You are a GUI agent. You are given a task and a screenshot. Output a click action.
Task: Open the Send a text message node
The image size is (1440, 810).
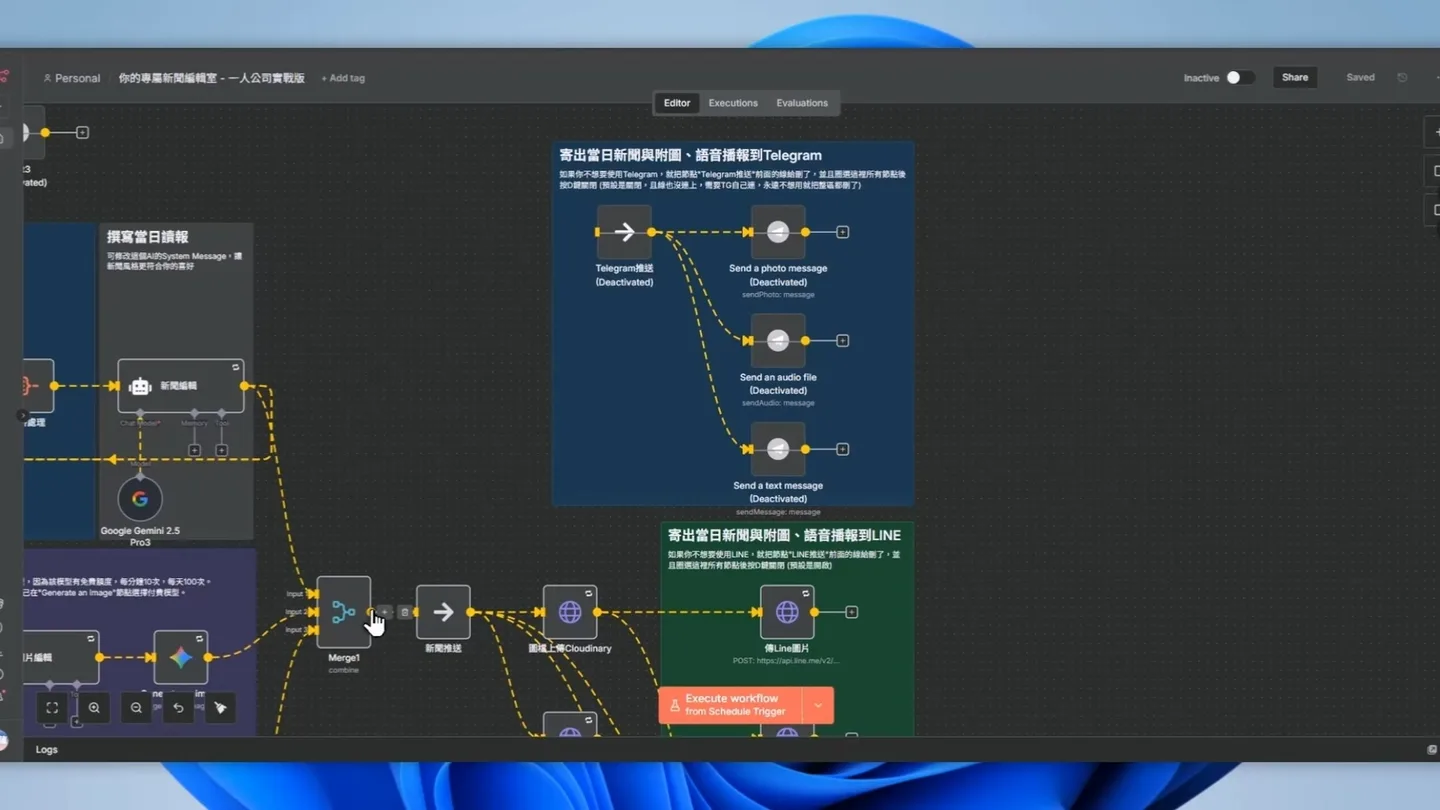tap(778, 449)
